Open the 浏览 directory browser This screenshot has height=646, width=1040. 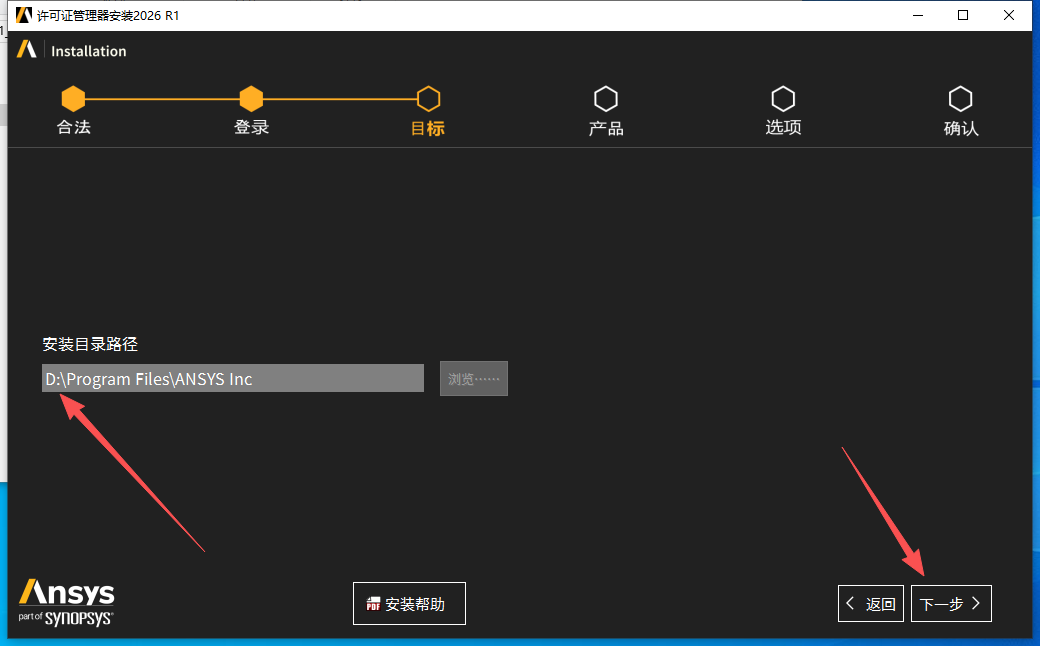pos(473,378)
